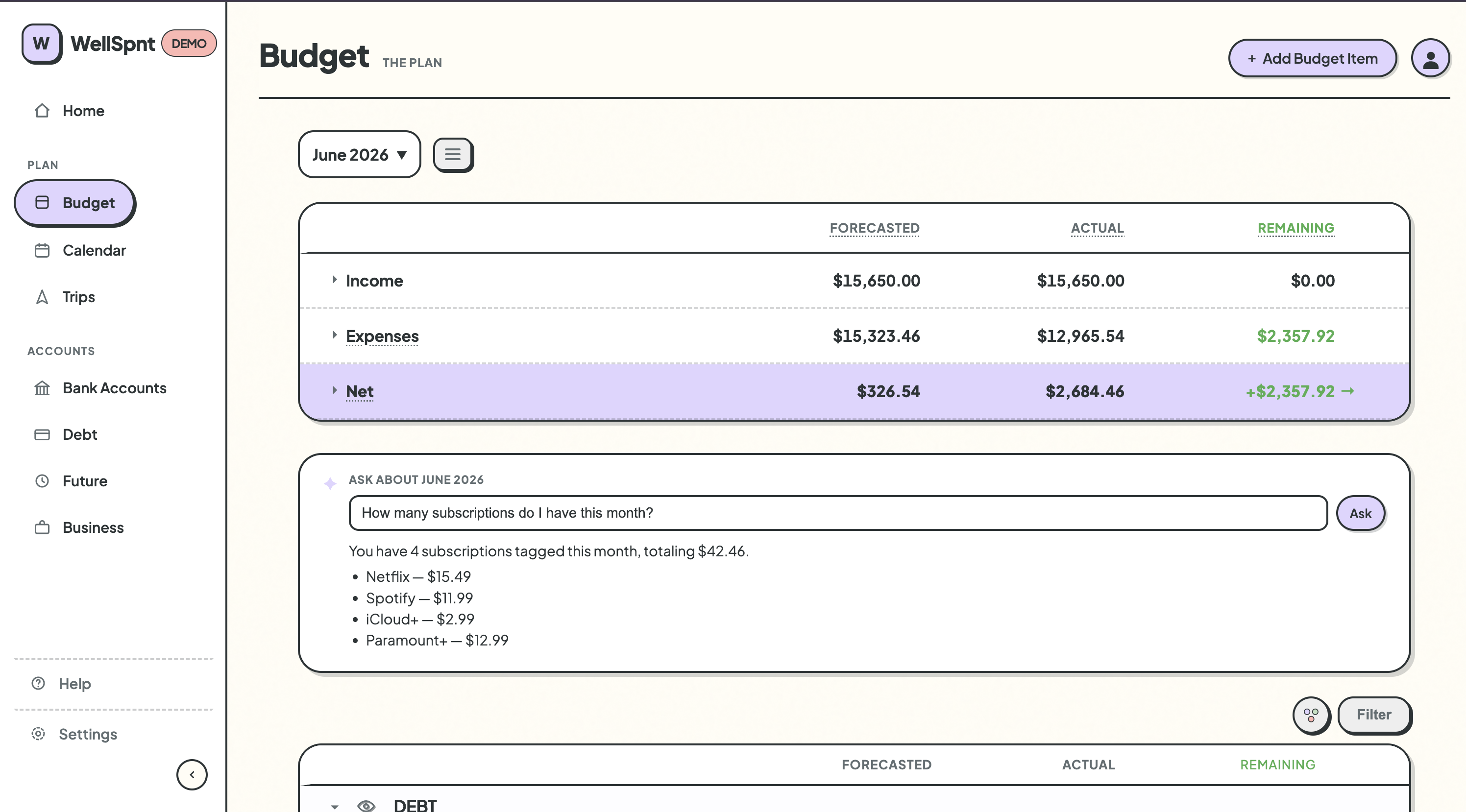Toggle DEBT section visibility eye icon
1466x812 pixels.
pyautogui.click(x=366, y=805)
